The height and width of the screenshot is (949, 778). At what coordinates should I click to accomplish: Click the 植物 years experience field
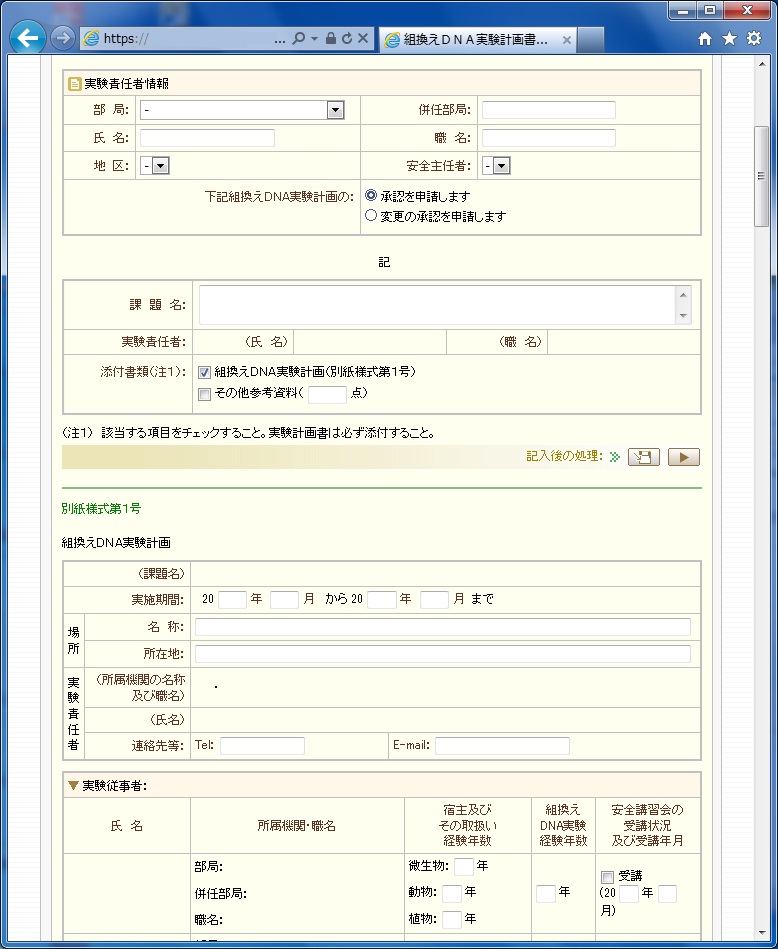coord(452,919)
